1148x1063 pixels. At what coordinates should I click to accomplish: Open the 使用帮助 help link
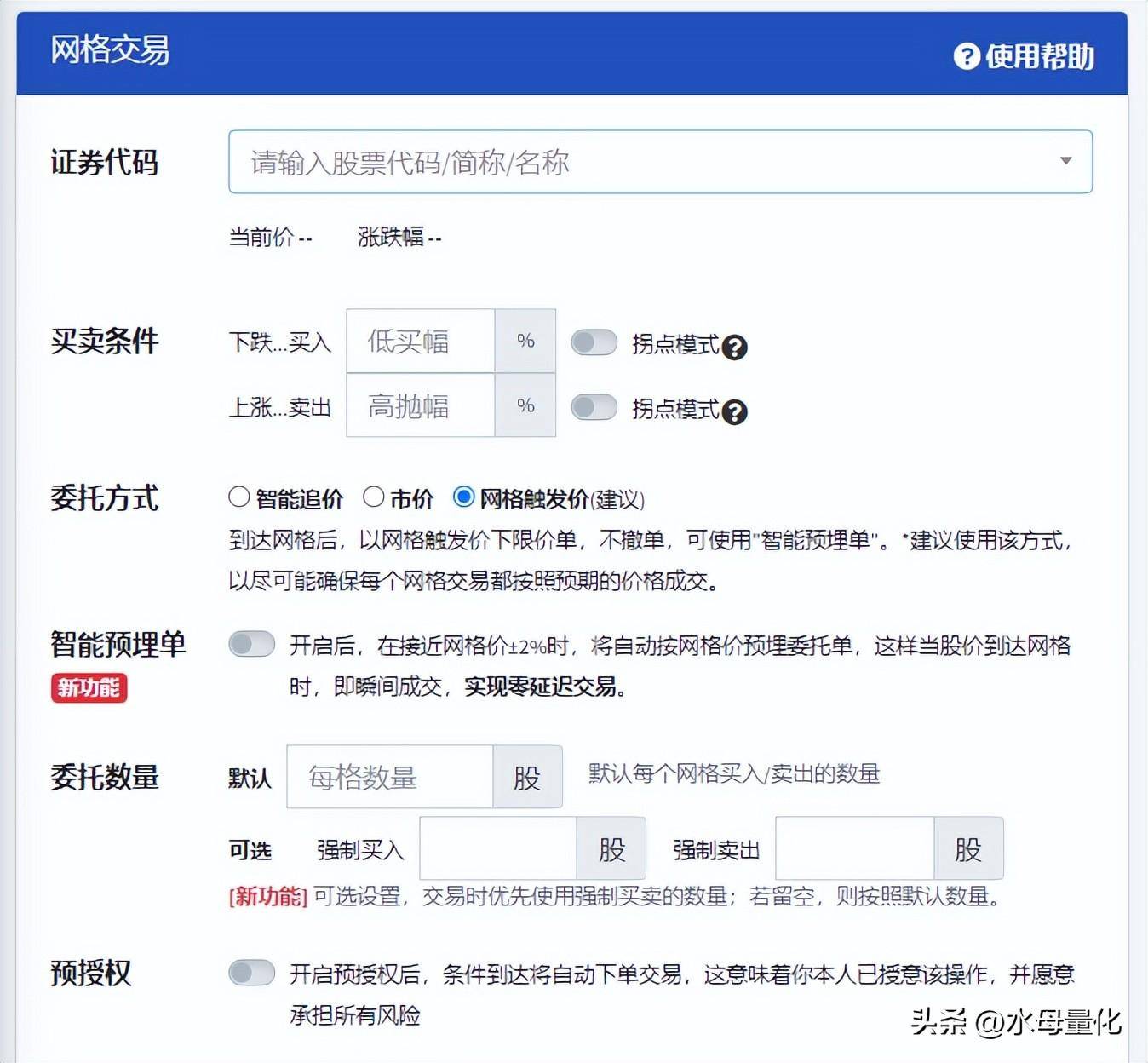pos(1024,56)
